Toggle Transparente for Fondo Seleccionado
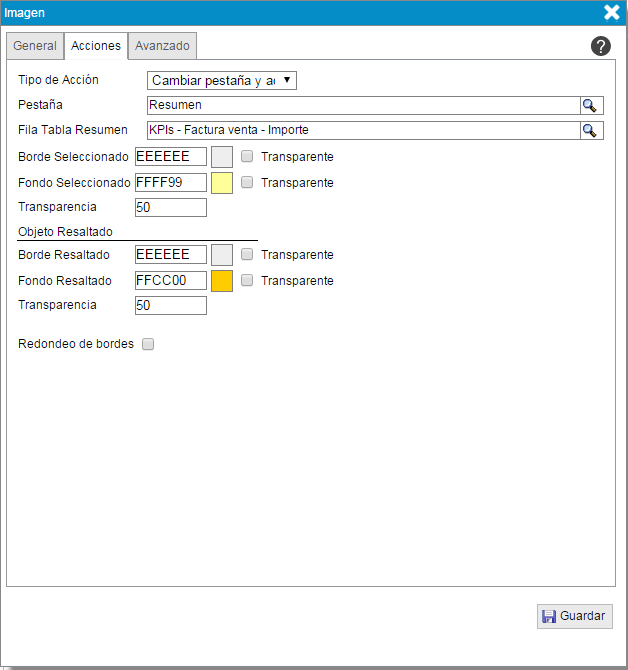This screenshot has width=628, height=670. 247,183
